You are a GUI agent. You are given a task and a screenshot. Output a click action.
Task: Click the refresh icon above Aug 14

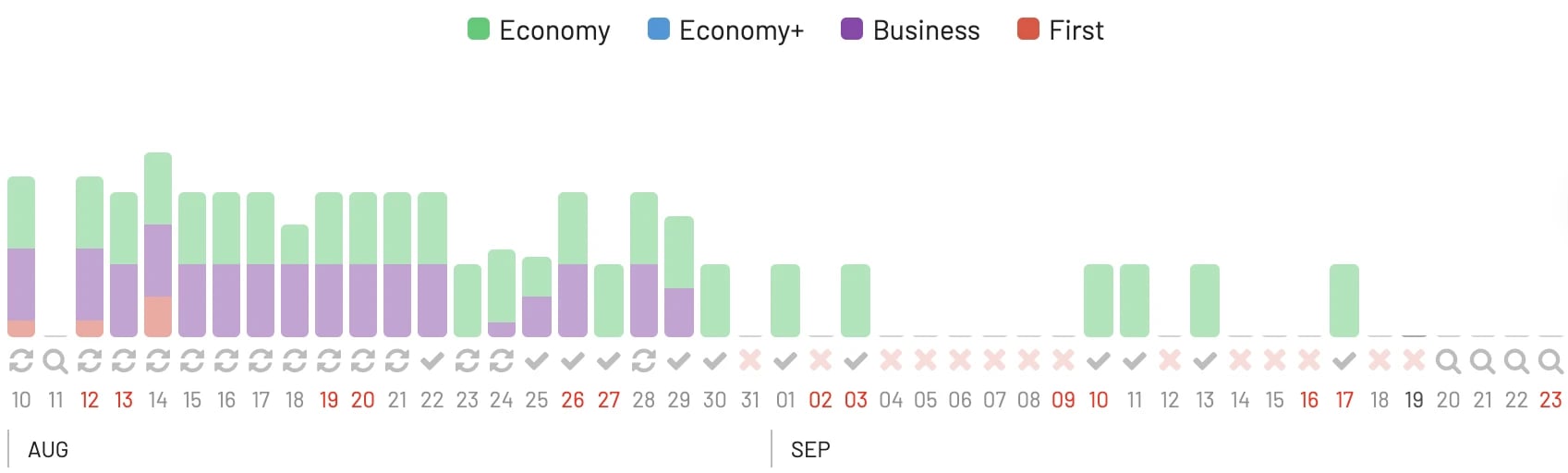158,361
